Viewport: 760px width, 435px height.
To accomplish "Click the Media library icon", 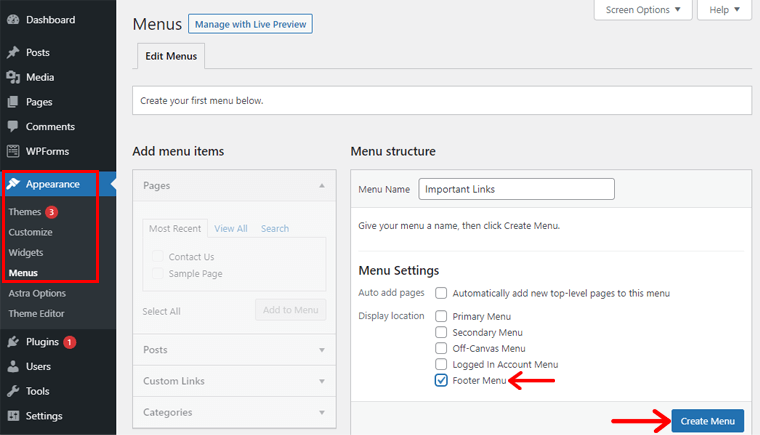I will pyautogui.click(x=13, y=77).
